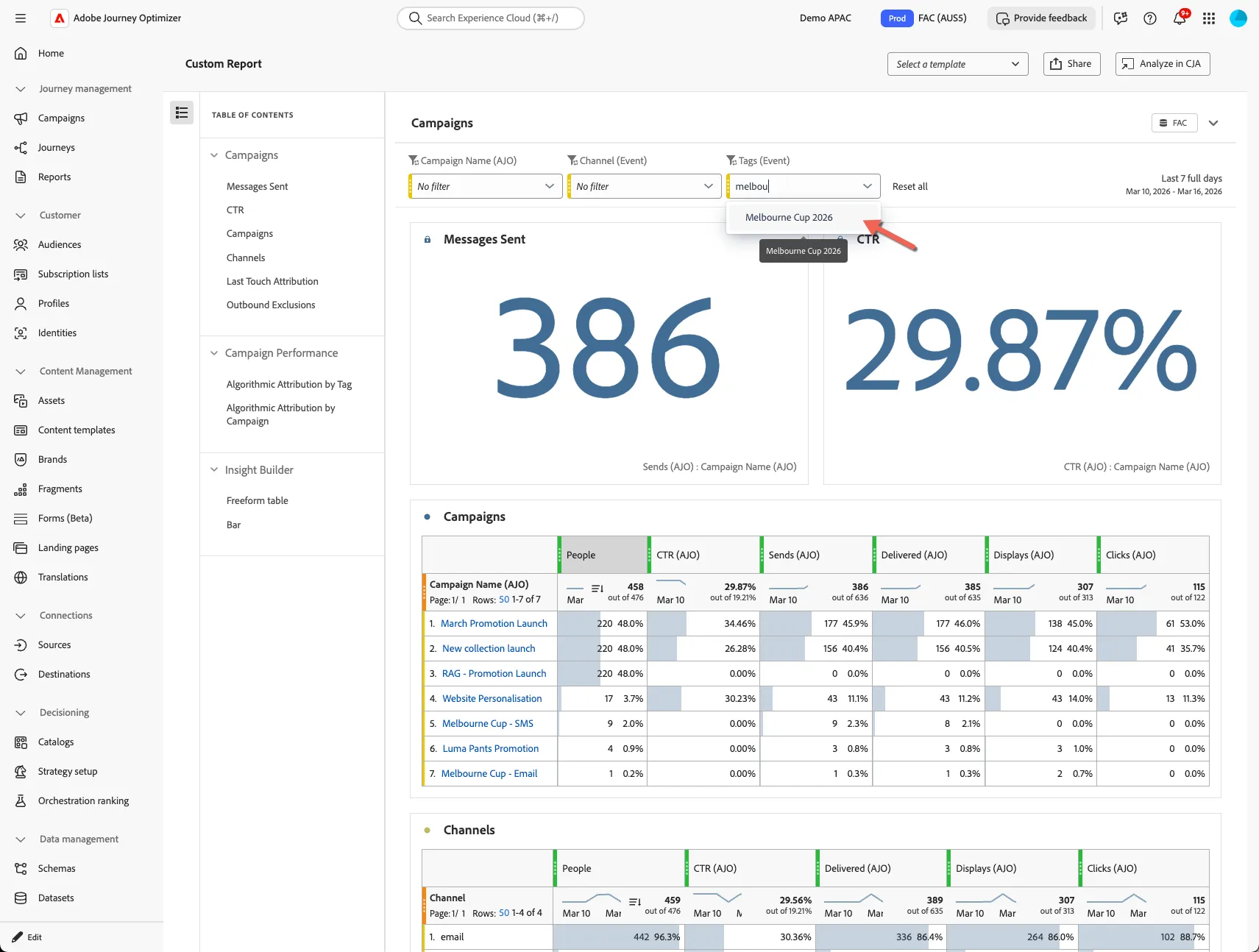Click the Audiences icon in sidebar
1259x952 pixels.
click(21, 244)
